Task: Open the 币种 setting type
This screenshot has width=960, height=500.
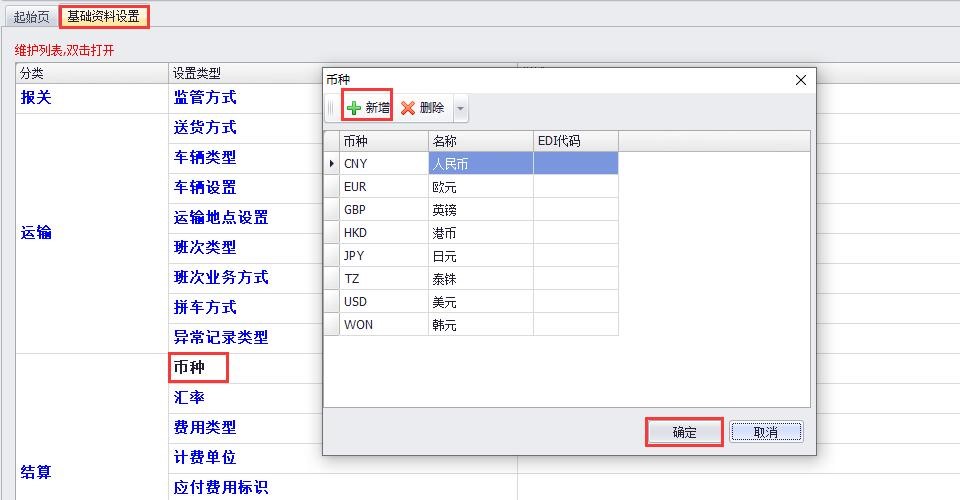Action: click(x=189, y=367)
